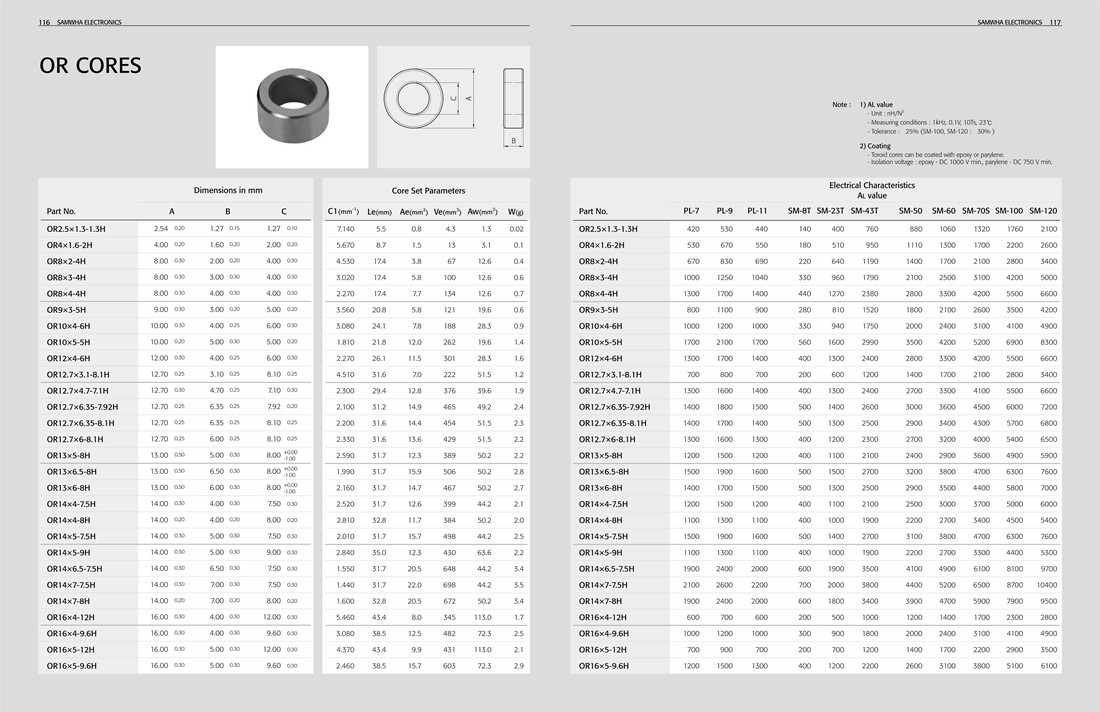The image size is (1100, 712).
Task: Click the OR CORES page title
Action: point(90,66)
